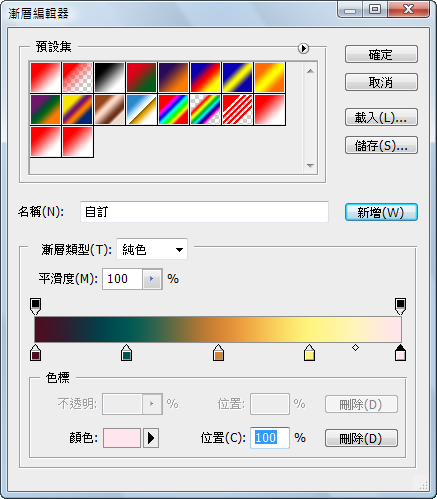Open the 漸層類型 gradient type dropdown
This screenshot has width=437, height=499.
pos(152,249)
